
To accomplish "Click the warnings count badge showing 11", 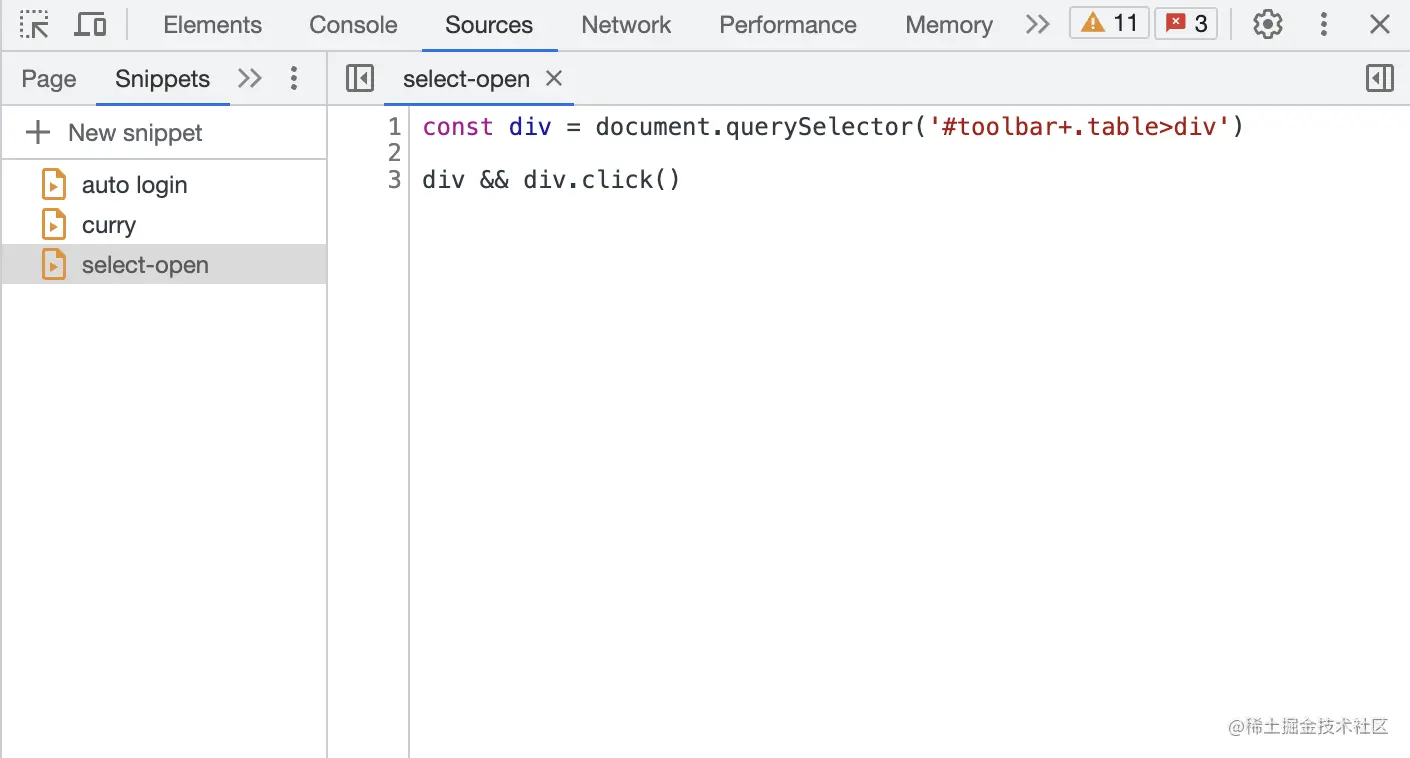I will click(x=1110, y=23).
